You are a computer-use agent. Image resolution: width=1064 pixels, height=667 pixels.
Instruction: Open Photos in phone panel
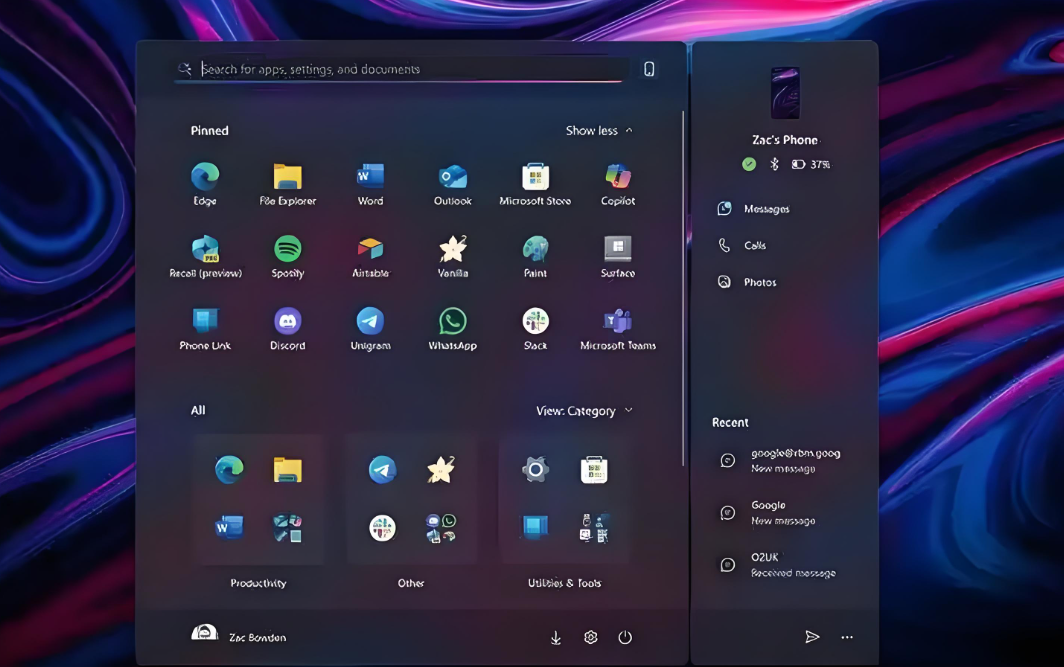click(759, 283)
